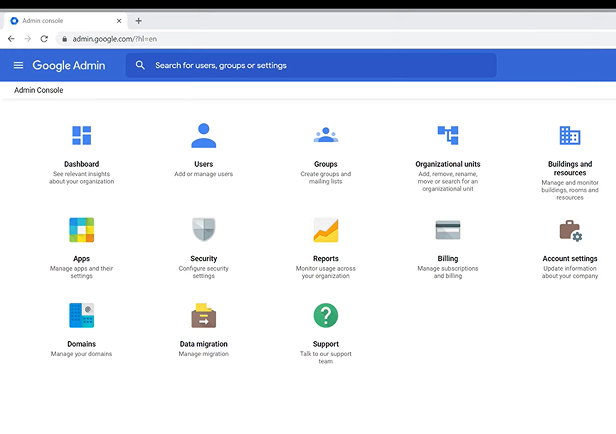Open Account settings briefcase icon
This screenshot has height=434, width=616.
click(x=569, y=231)
